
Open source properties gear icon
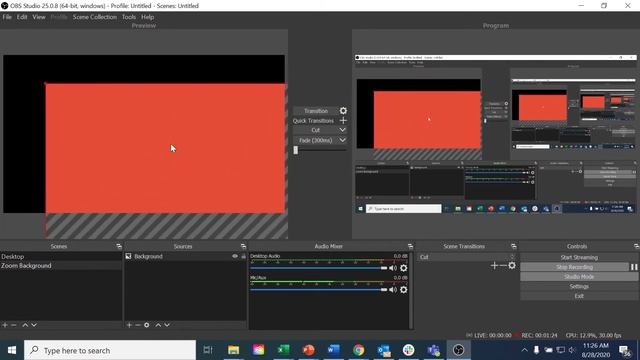click(x=147, y=325)
